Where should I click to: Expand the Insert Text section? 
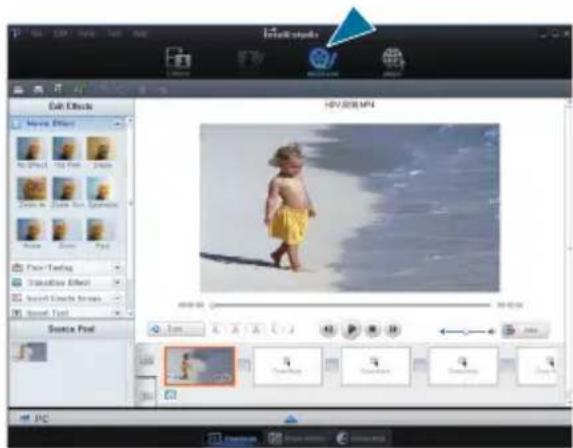coord(117,313)
